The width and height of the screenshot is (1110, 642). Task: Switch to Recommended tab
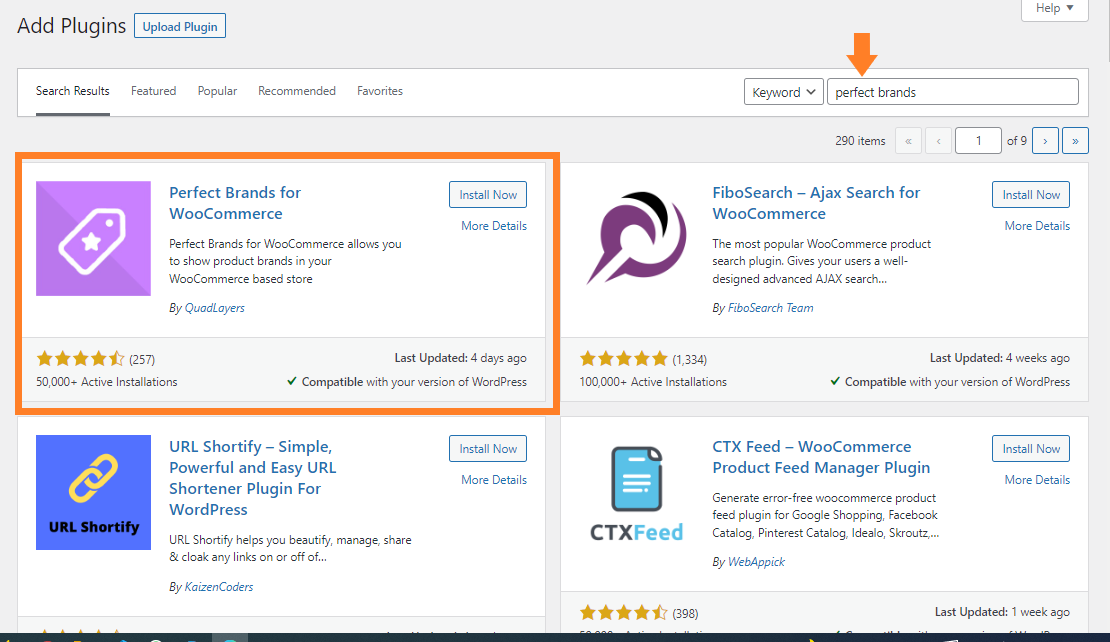pyautogui.click(x=297, y=91)
